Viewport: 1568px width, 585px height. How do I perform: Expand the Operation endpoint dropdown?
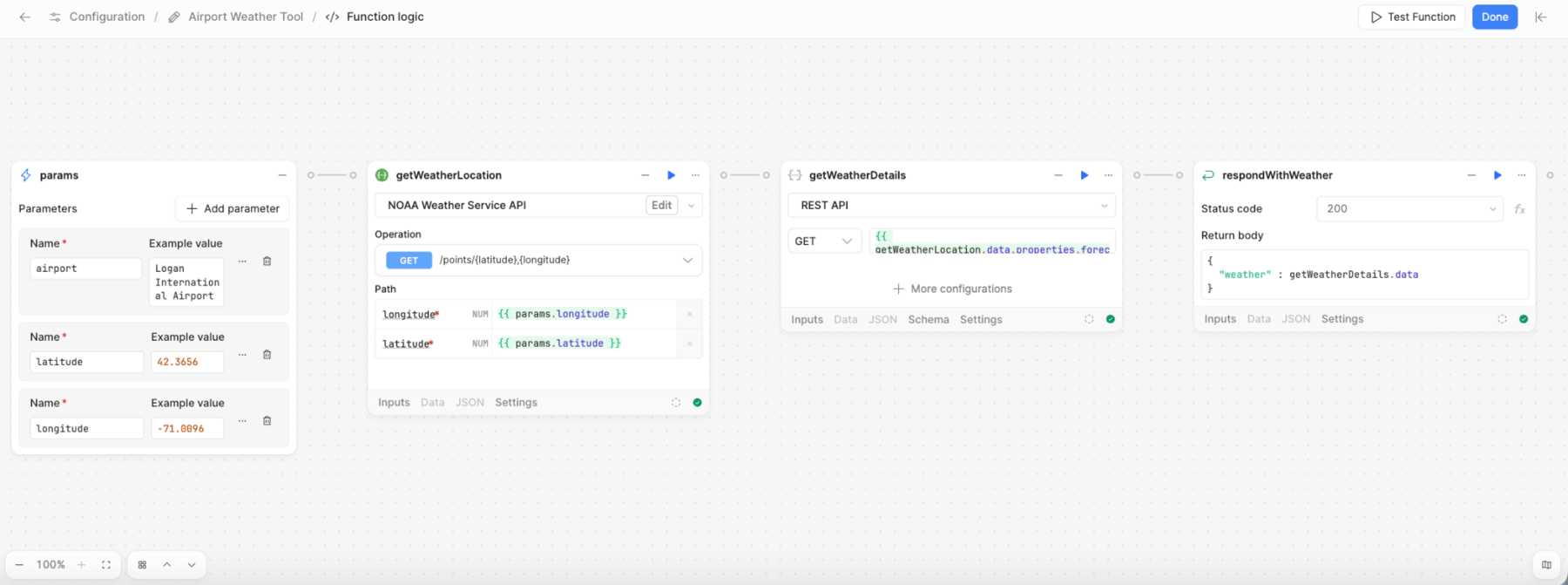687,261
